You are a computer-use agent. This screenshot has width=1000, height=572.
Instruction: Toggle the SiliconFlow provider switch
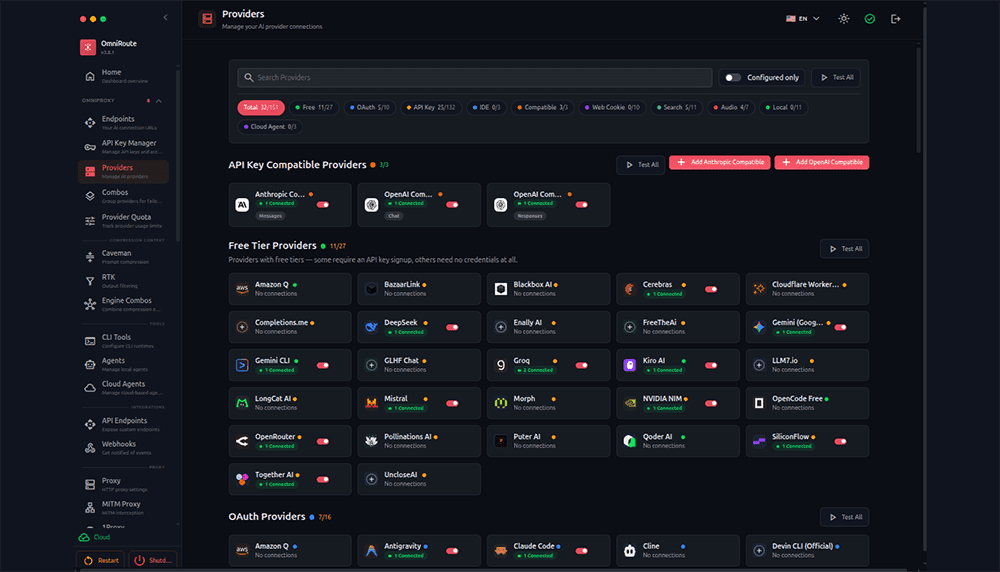click(x=840, y=441)
